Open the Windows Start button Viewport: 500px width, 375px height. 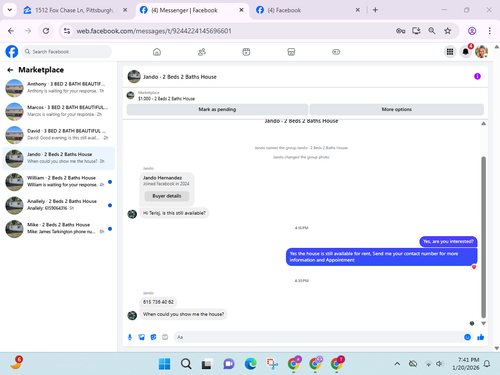pos(164,364)
